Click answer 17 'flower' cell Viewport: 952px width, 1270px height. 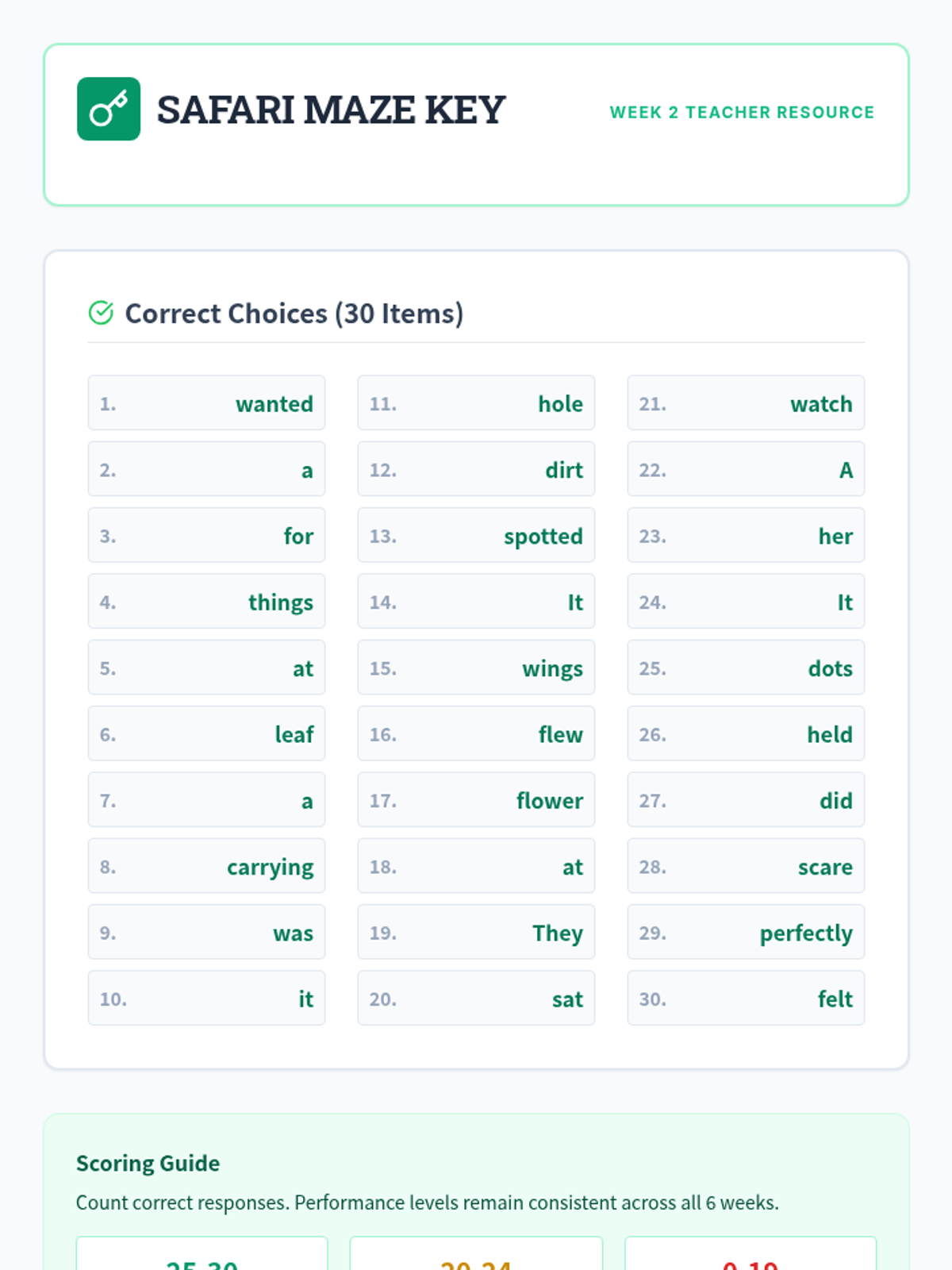[x=476, y=800]
